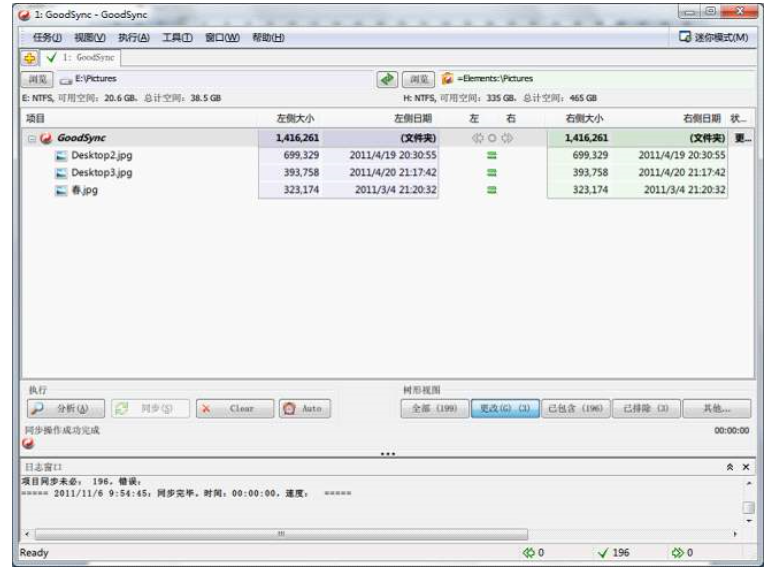The image size is (771, 569).
Task: Click the Clear button
Action: click(235, 408)
